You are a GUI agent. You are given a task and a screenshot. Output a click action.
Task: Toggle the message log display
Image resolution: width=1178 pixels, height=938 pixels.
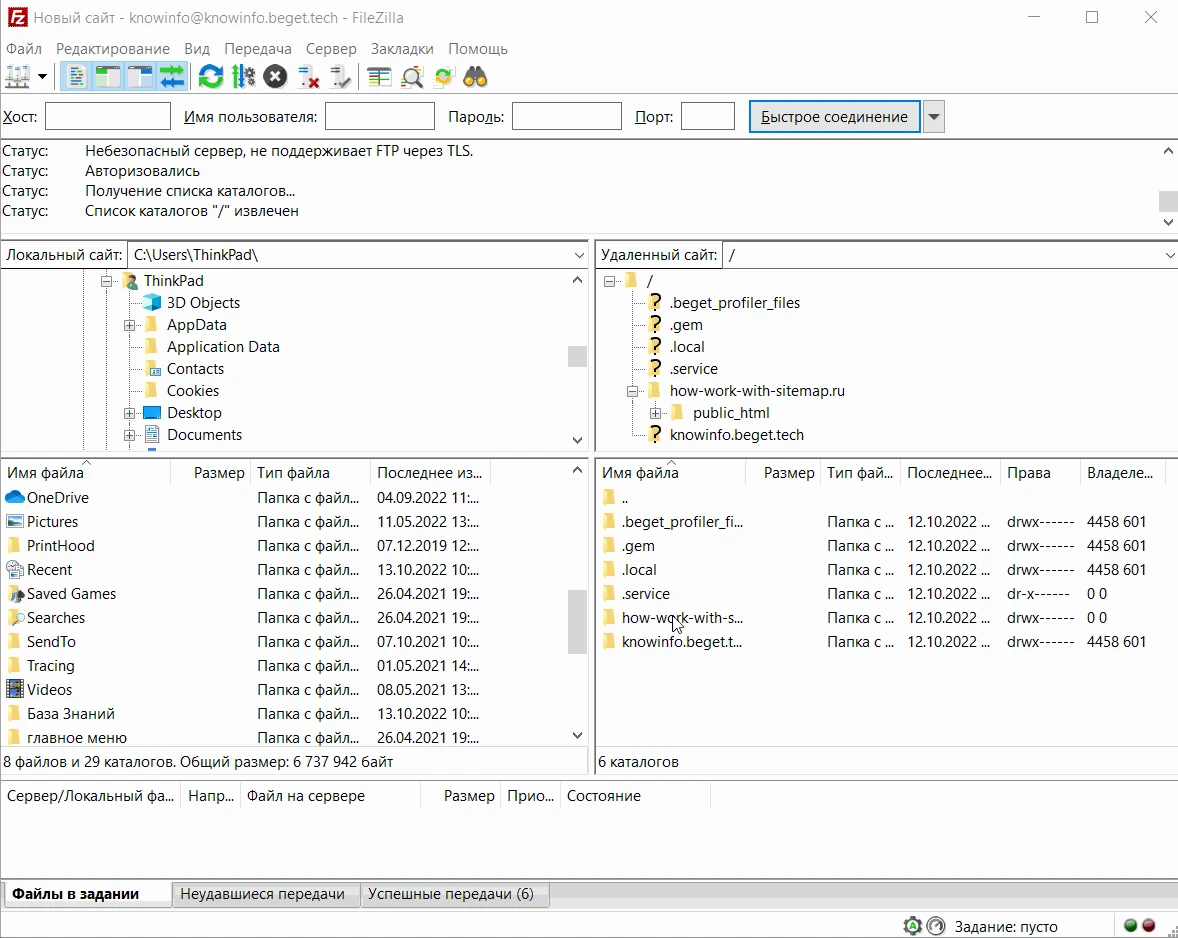coord(76,76)
